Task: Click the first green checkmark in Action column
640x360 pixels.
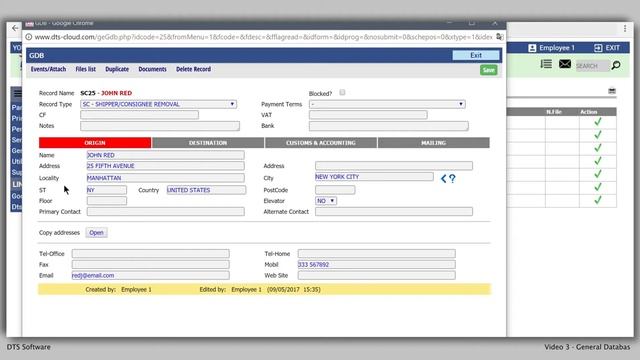Action: point(598,122)
